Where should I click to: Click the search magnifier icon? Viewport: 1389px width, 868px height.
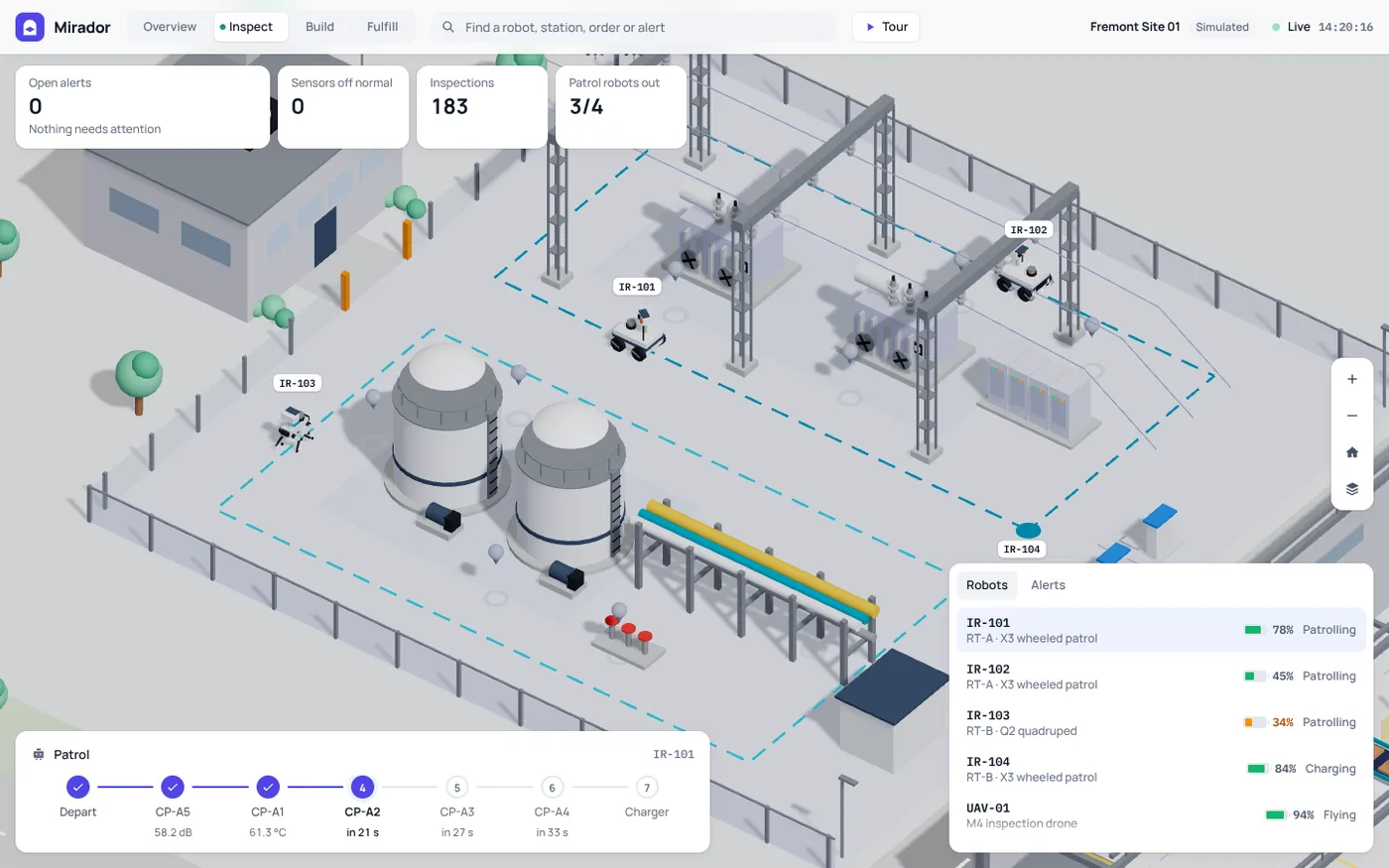coord(448,27)
